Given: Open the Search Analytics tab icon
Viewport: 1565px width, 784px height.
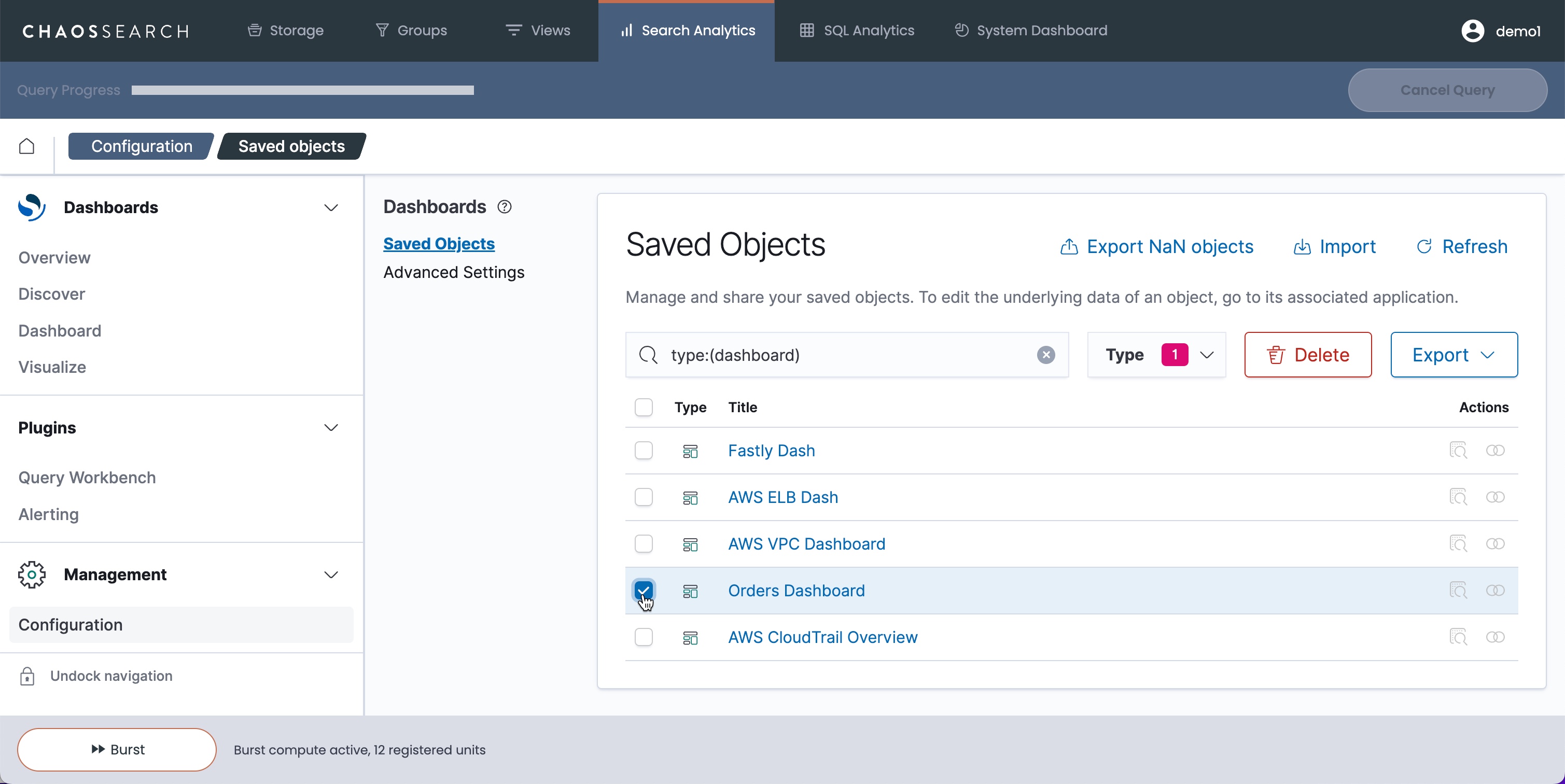Looking at the screenshot, I should (626, 31).
